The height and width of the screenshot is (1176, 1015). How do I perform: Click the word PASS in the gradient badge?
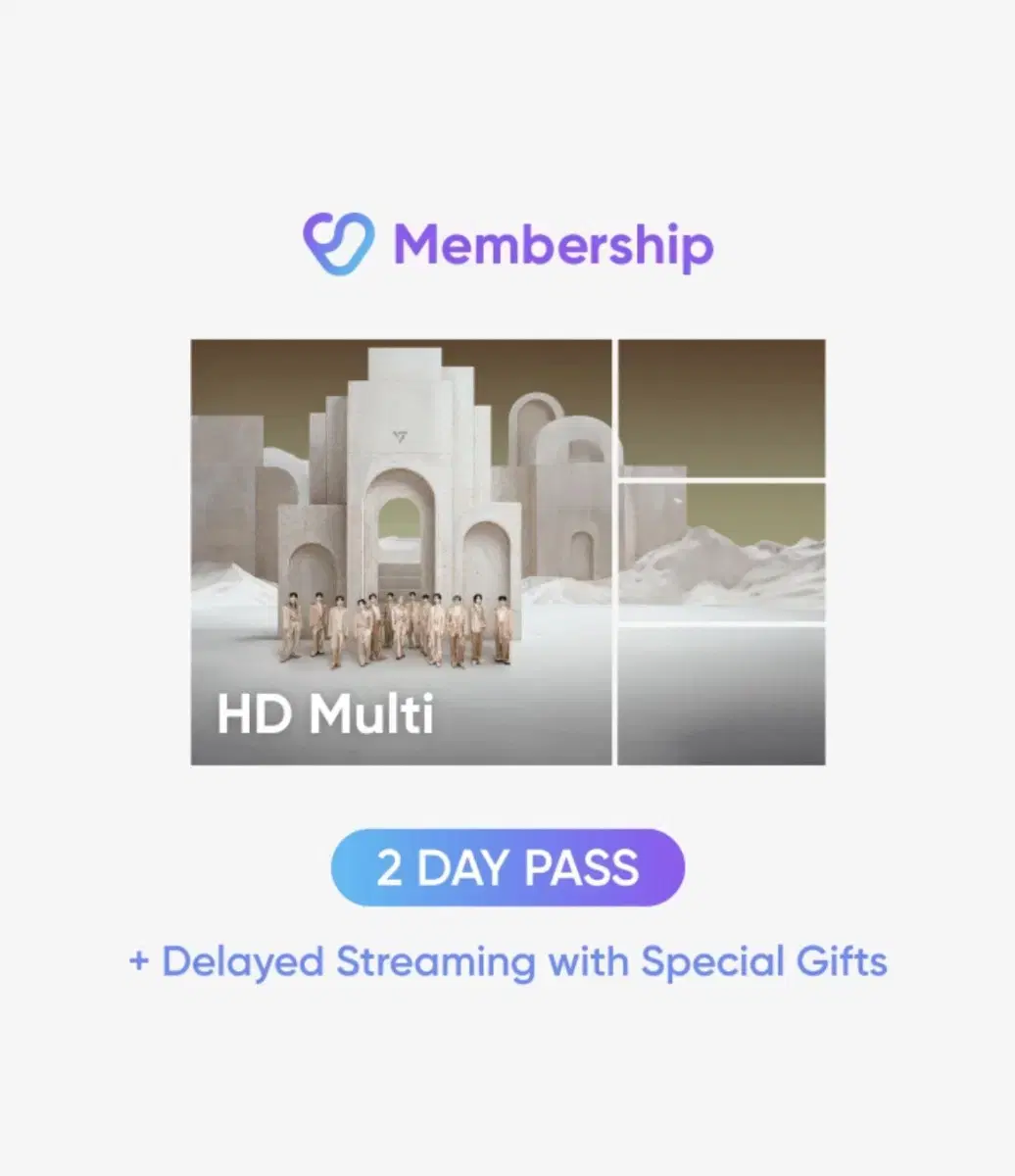click(581, 869)
